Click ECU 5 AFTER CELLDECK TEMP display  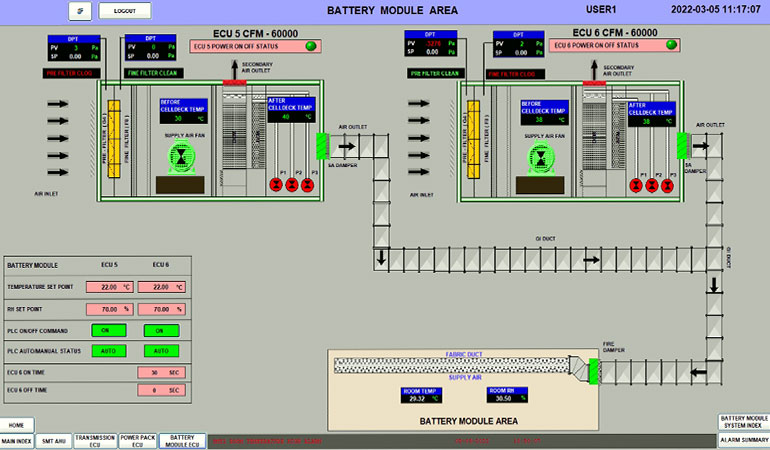291,110
